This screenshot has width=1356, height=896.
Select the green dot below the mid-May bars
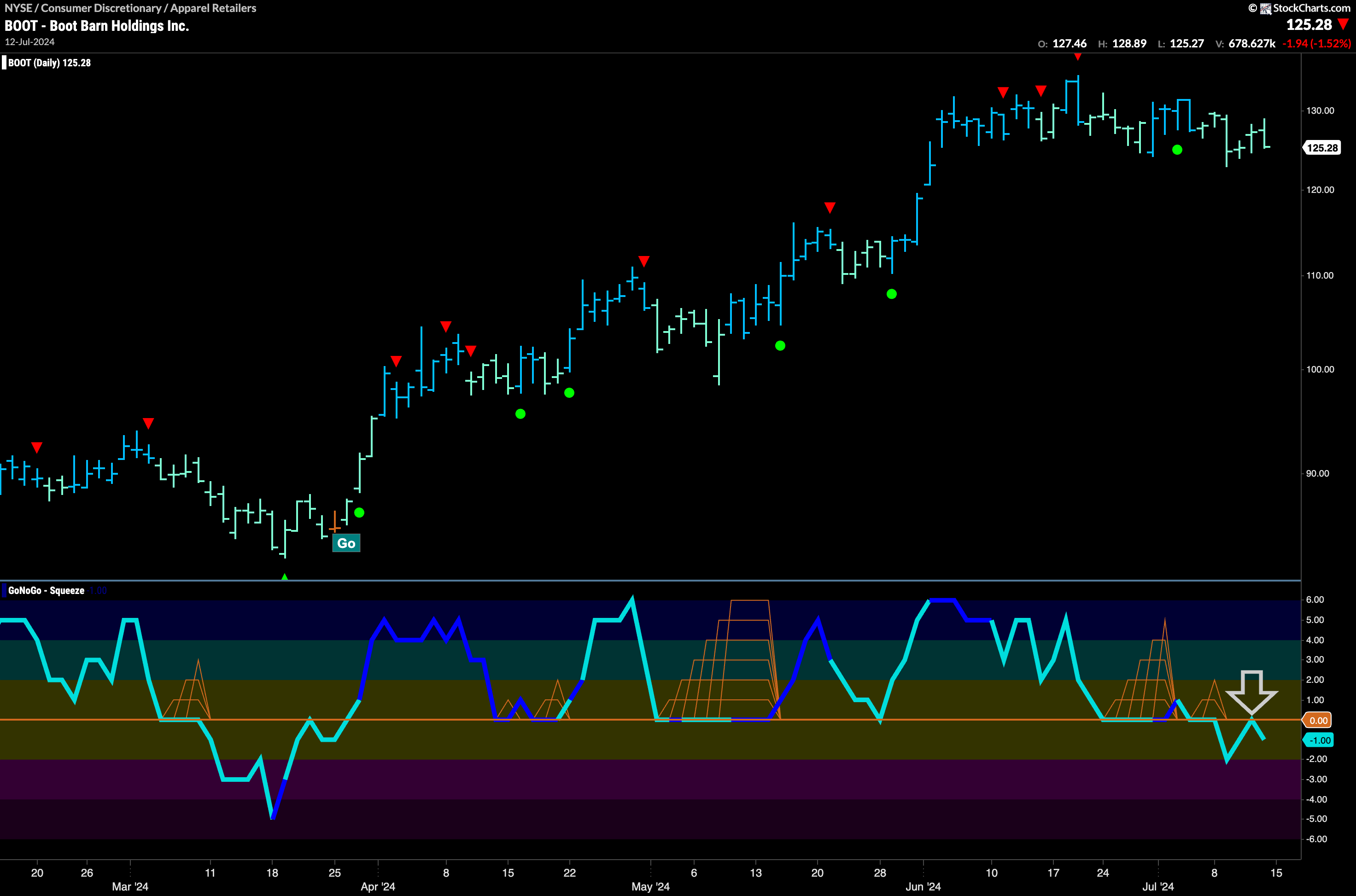coord(780,346)
